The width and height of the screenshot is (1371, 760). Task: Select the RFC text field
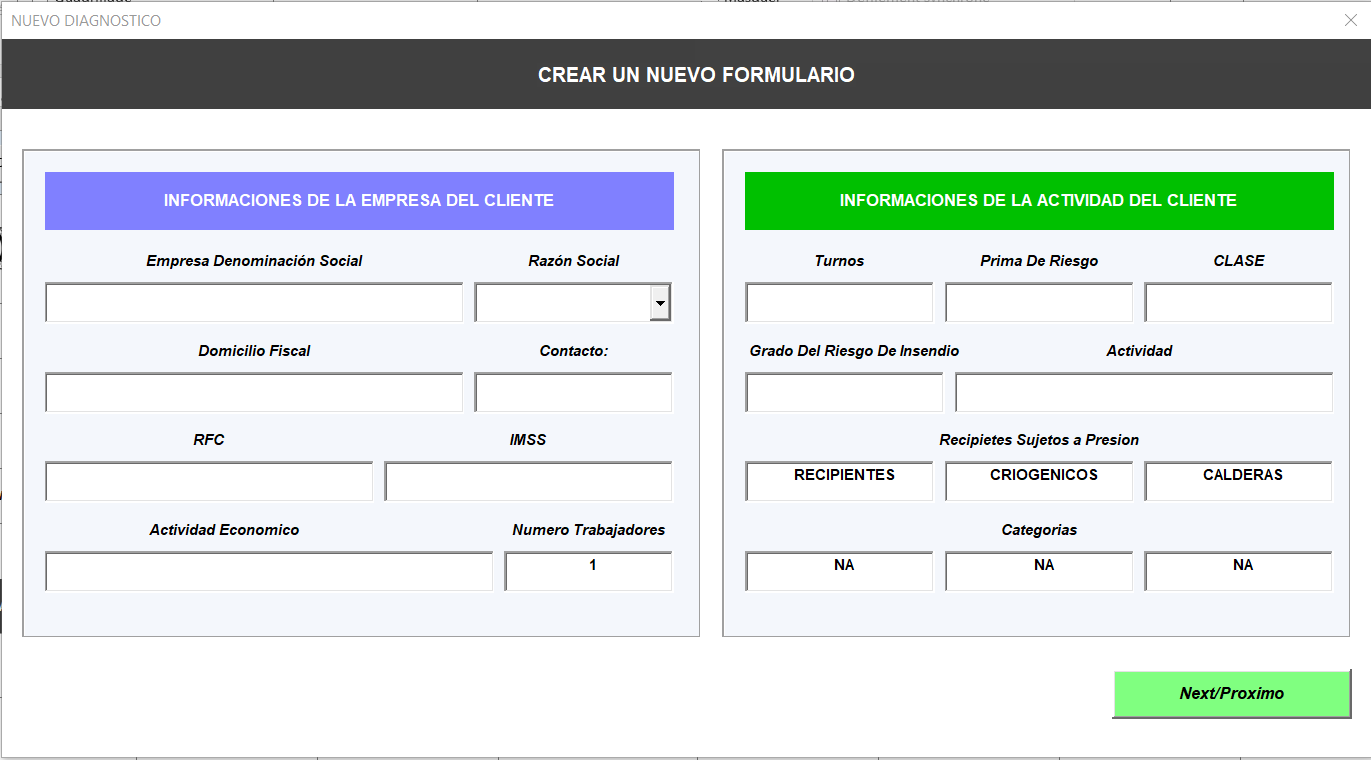(209, 481)
